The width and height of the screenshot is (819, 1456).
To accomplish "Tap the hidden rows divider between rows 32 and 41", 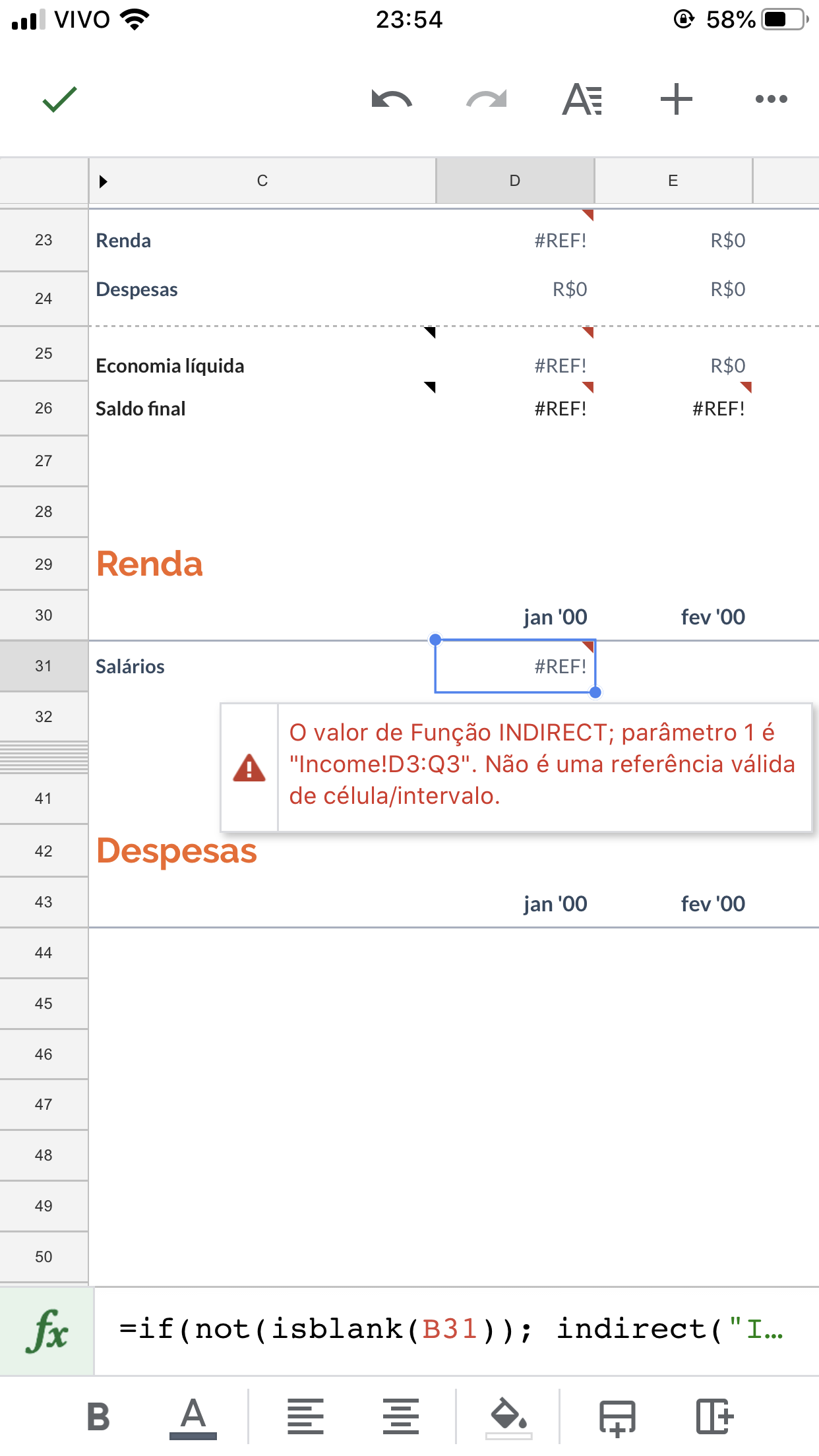I will (x=44, y=757).
